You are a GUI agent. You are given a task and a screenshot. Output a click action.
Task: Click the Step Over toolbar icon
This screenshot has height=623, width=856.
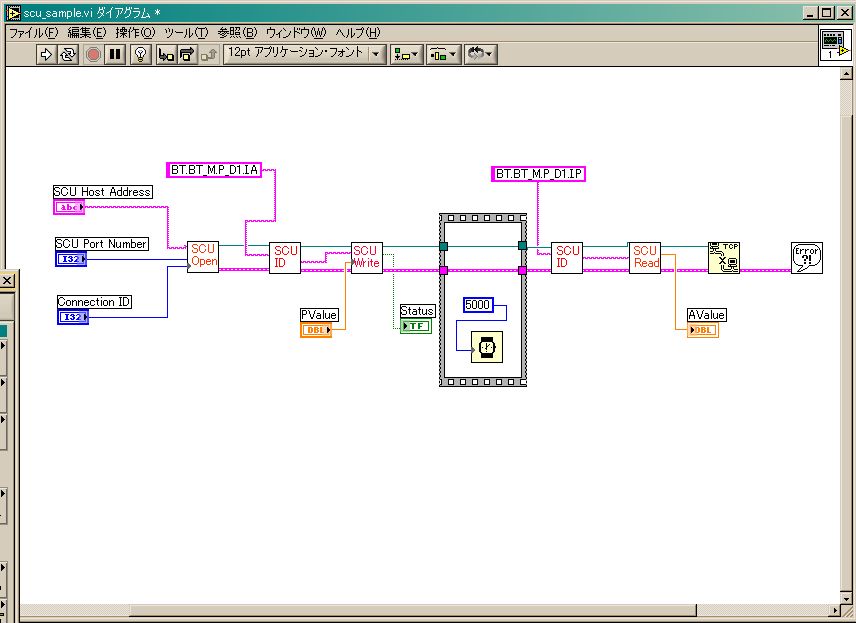click(x=186, y=55)
